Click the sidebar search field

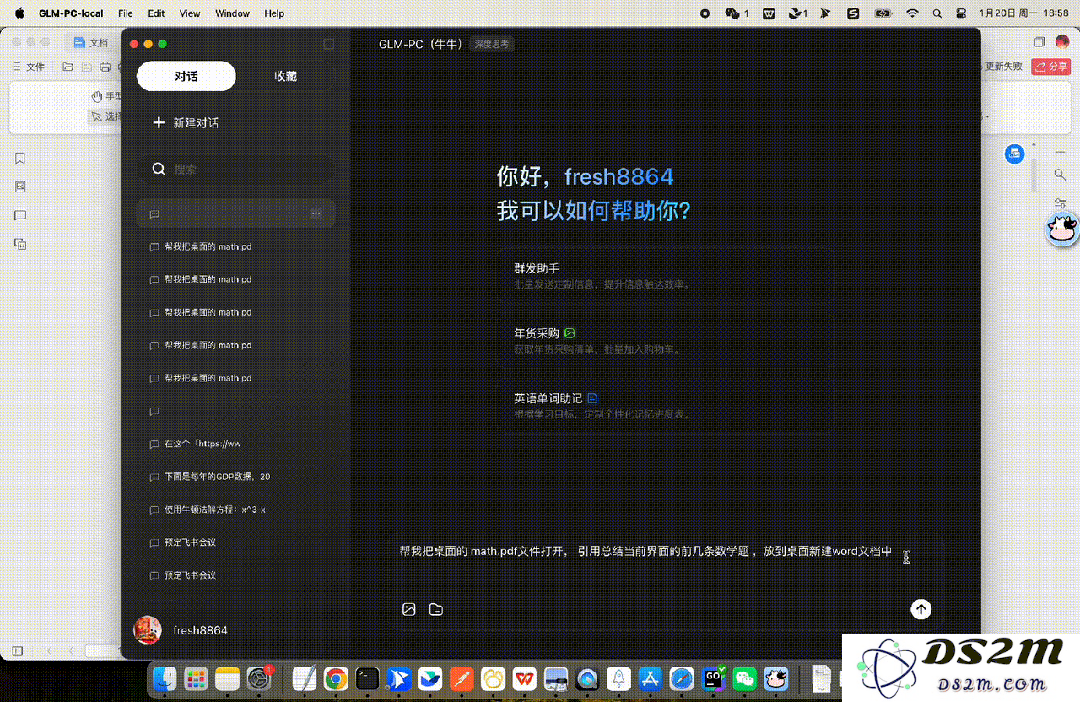click(236, 169)
